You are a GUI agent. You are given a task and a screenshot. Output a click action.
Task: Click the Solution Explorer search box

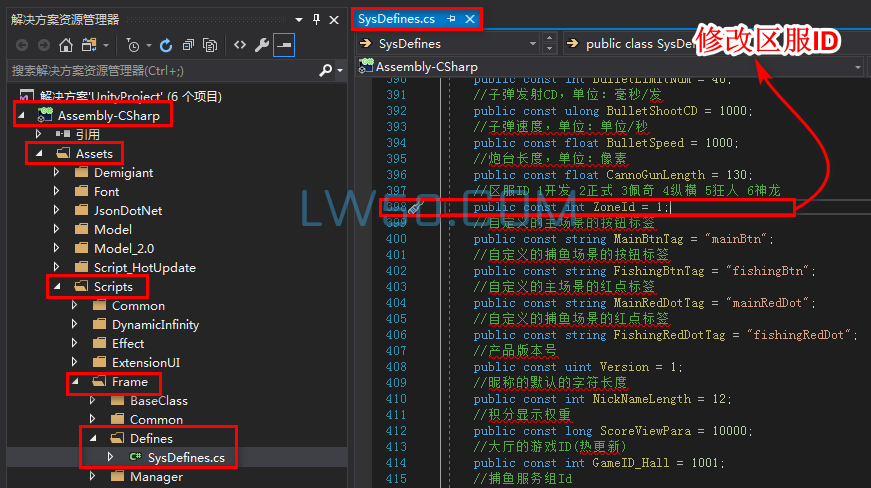click(160, 71)
